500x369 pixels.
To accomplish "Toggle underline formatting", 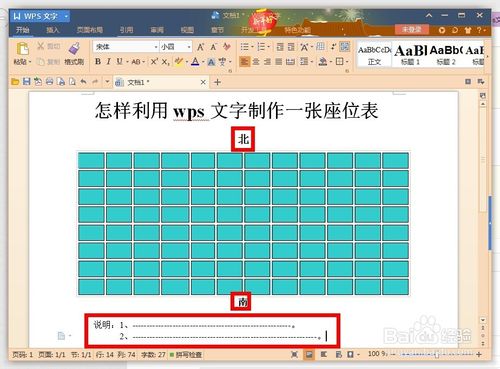I will click(119, 62).
